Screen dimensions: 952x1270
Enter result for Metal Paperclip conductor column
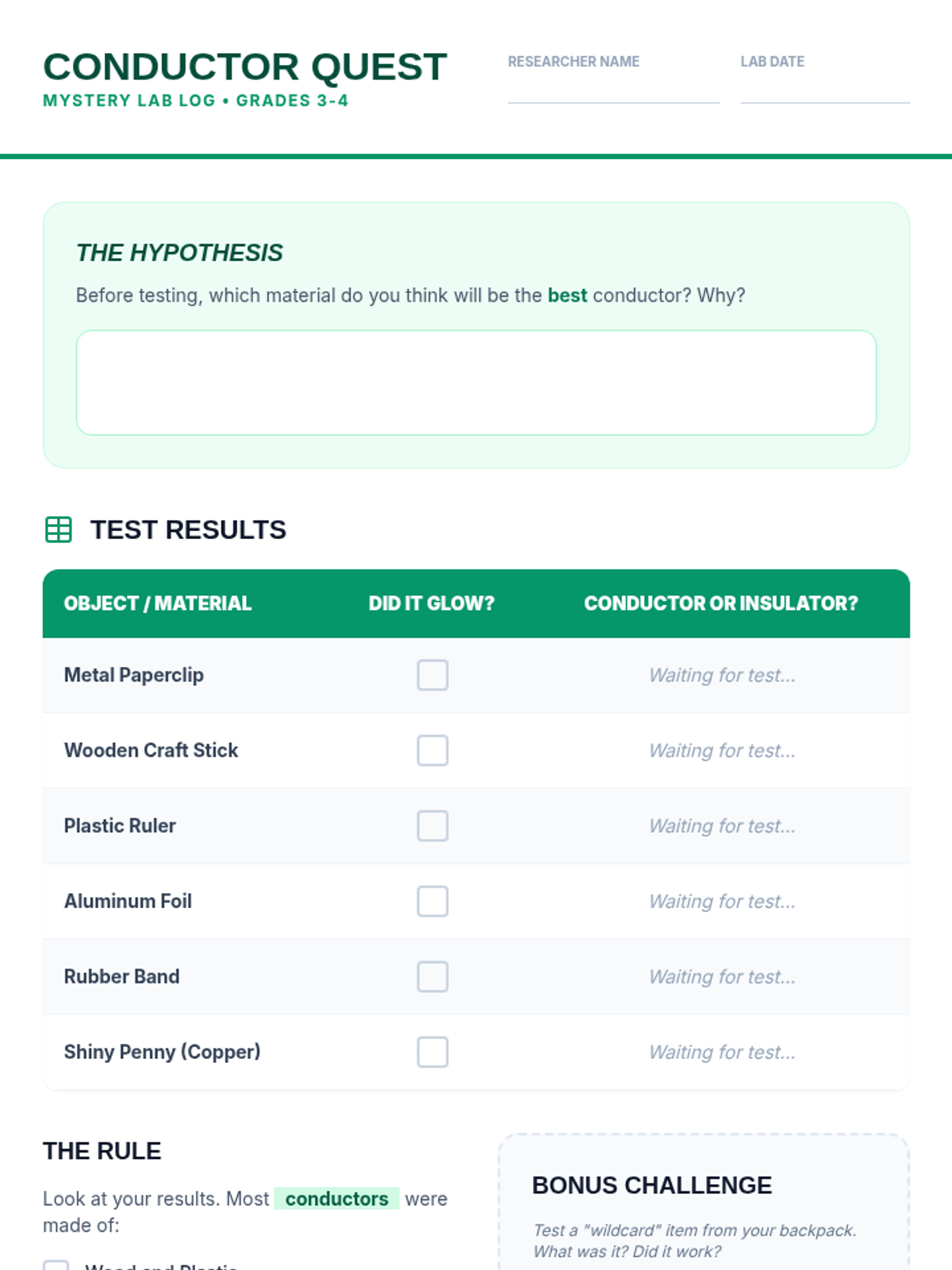[x=722, y=675]
